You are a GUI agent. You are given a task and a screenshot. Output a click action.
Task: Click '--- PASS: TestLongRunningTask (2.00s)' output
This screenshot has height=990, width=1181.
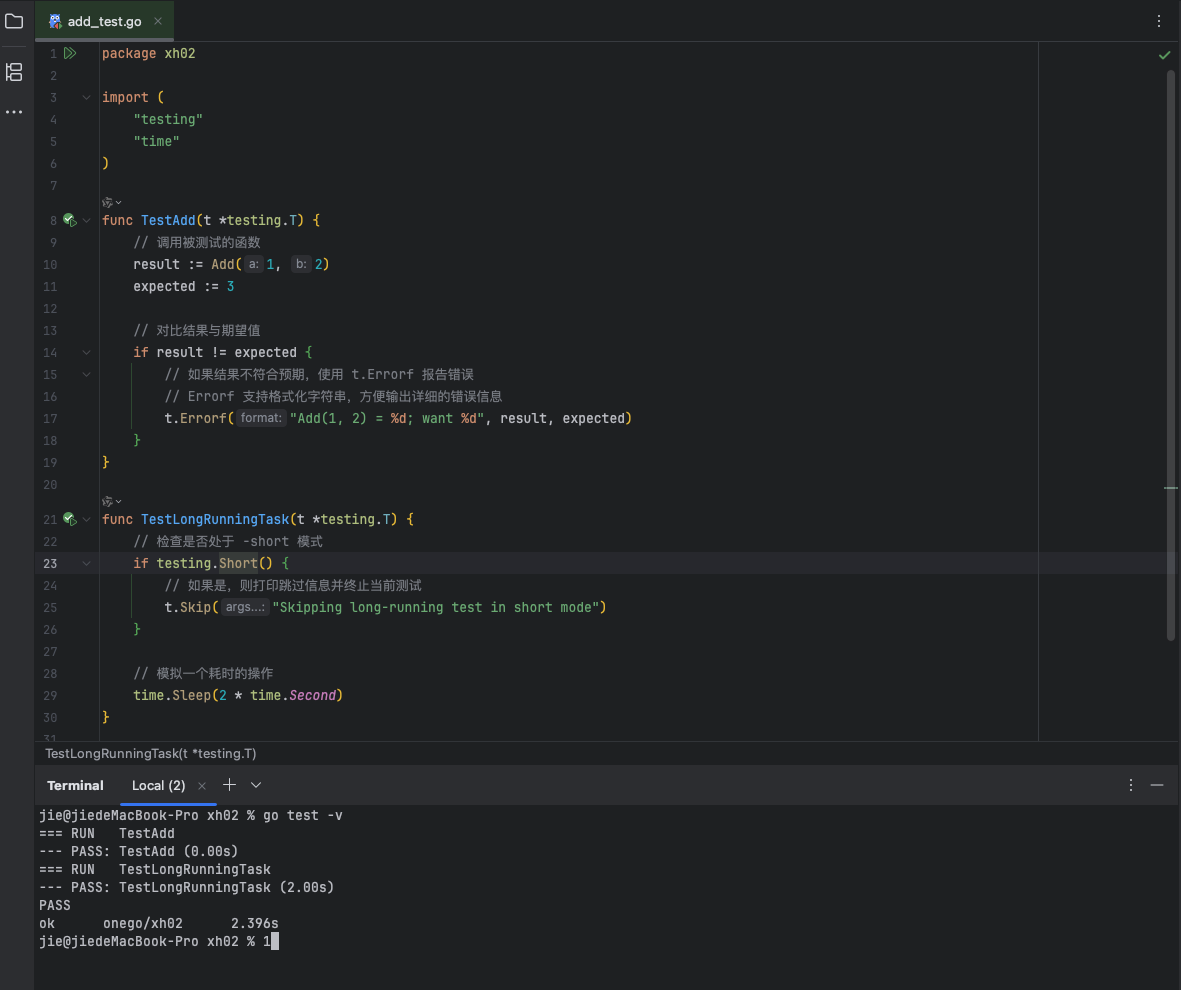pos(187,888)
